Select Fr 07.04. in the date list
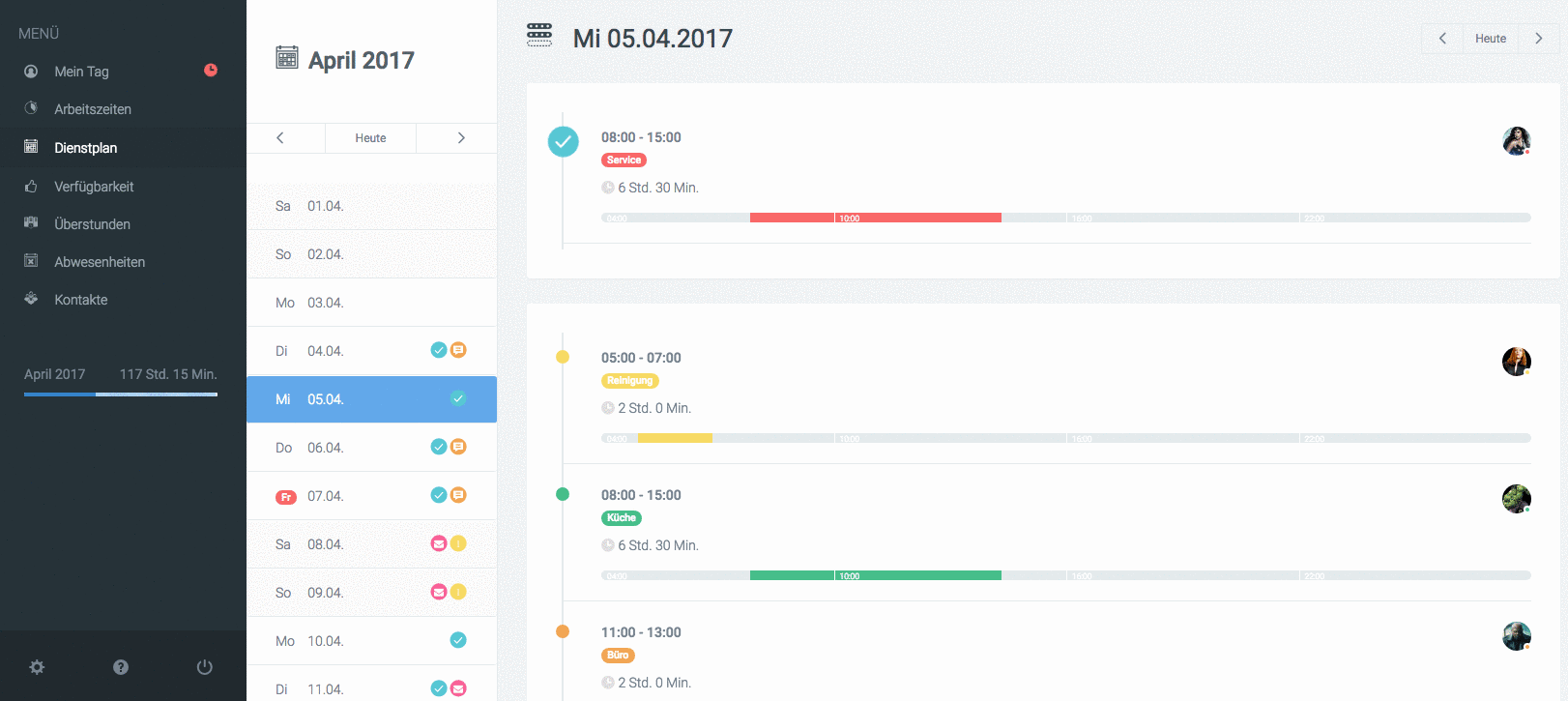1568x701 pixels. click(x=372, y=496)
